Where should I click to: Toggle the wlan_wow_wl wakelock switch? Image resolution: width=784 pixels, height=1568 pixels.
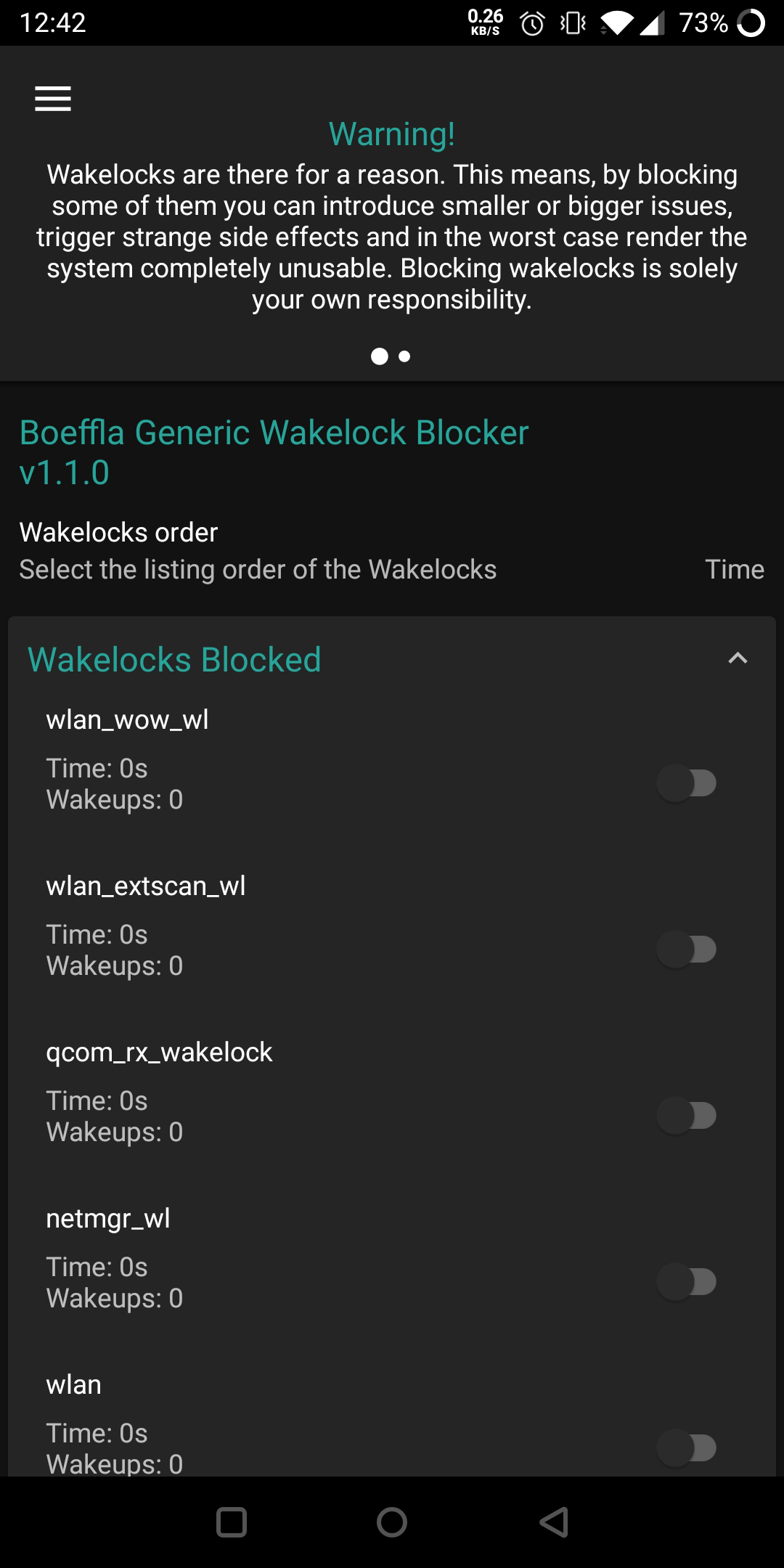687,783
